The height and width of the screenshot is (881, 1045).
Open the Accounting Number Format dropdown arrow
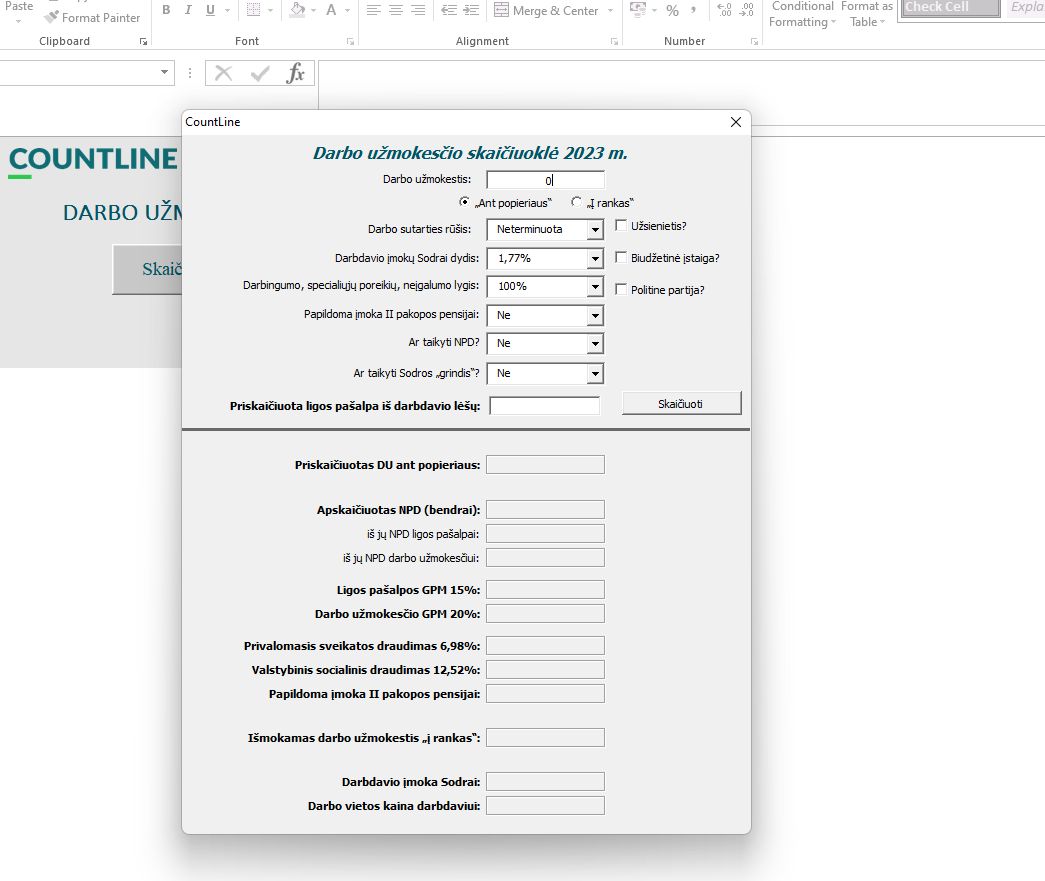coord(654,11)
